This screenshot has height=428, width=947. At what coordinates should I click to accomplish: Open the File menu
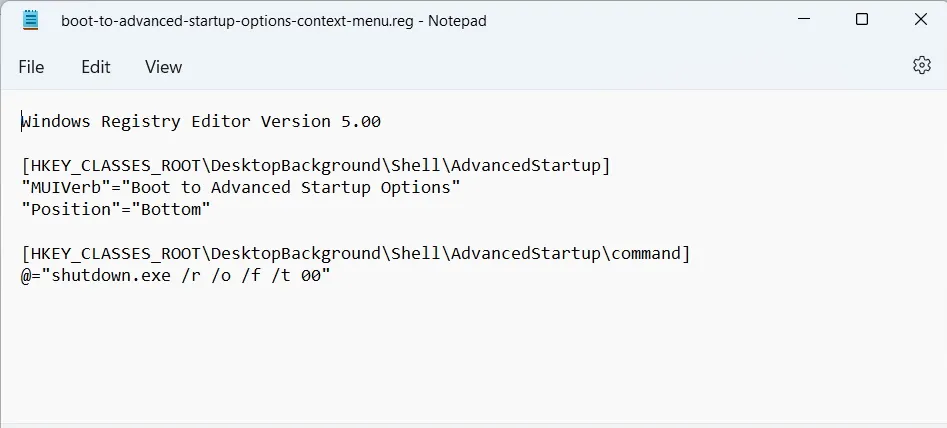point(31,67)
